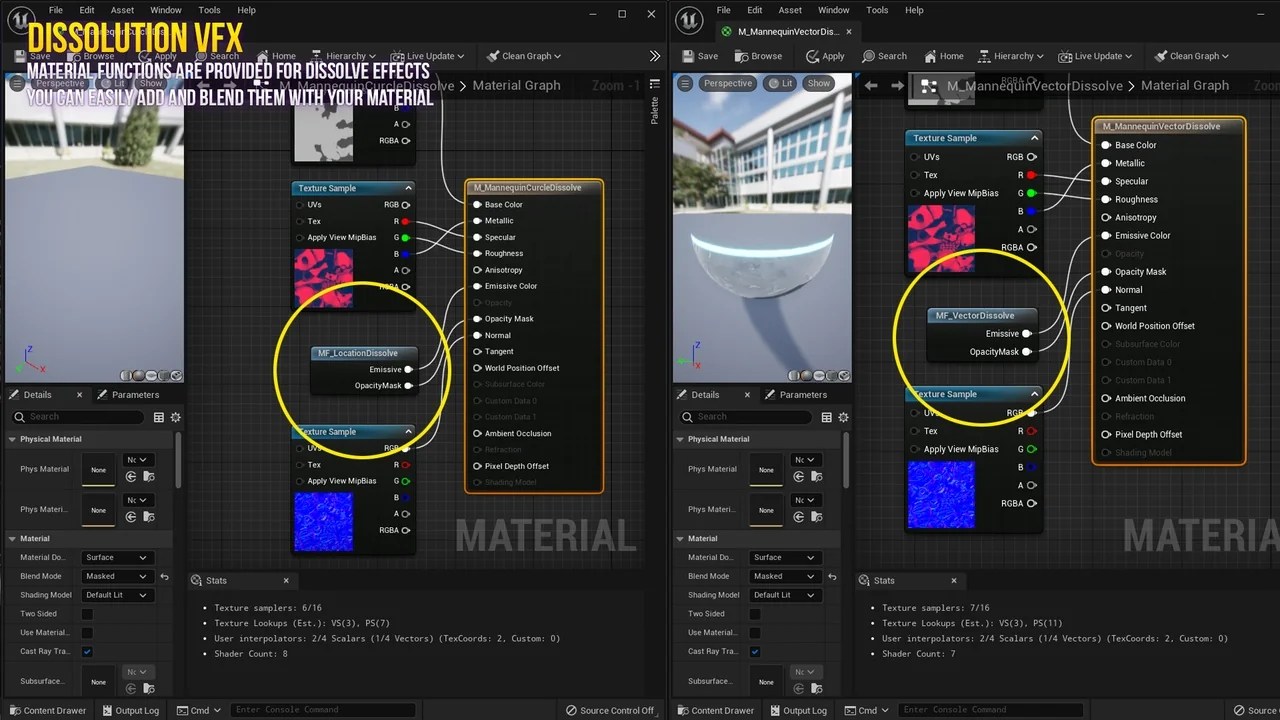Click Browse in the right editor toolbar
Viewport: 1280px width, 720px height.
[x=758, y=56]
